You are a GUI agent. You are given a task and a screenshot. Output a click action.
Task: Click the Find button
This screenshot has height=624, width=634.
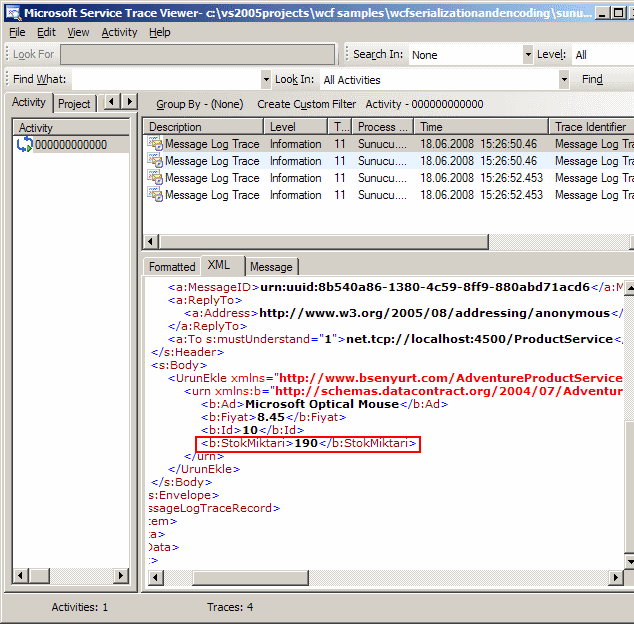click(592, 80)
